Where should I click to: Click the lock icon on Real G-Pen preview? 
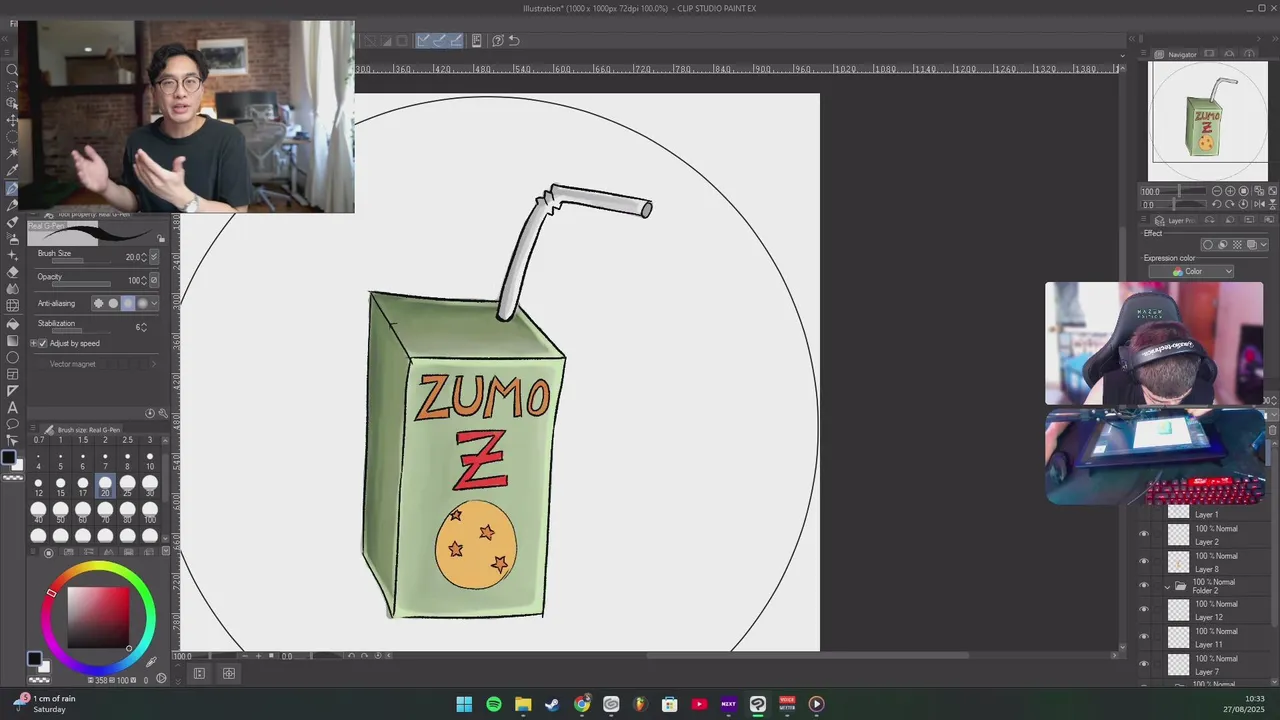[161, 239]
